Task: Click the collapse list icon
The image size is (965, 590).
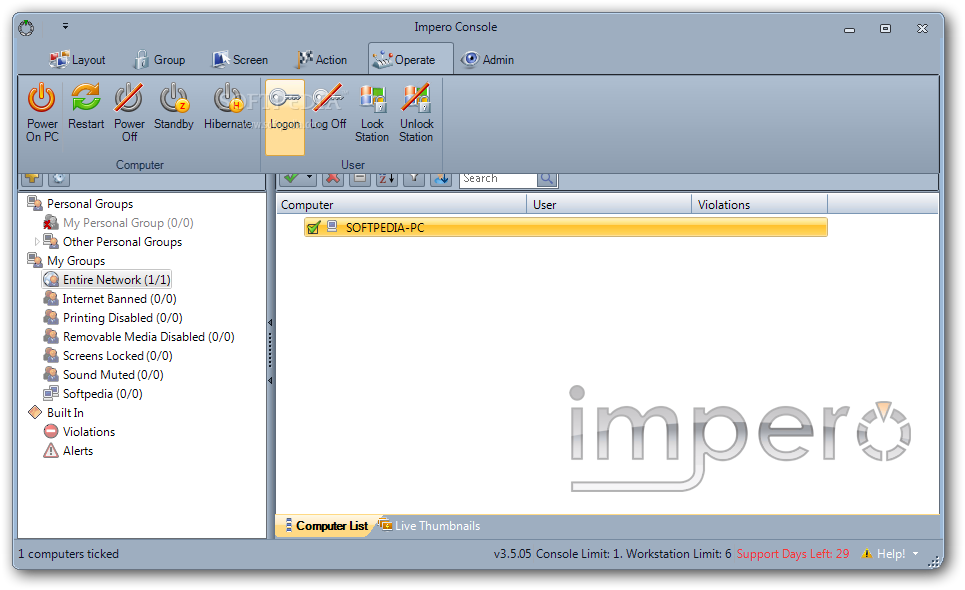Action: point(360,178)
